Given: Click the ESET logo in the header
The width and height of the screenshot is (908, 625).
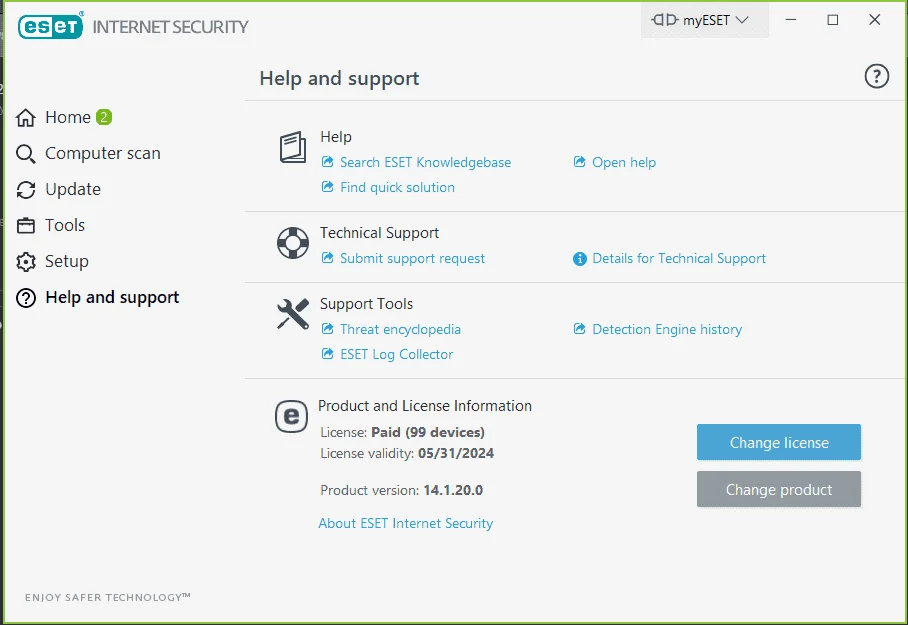Looking at the screenshot, I should [50, 26].
